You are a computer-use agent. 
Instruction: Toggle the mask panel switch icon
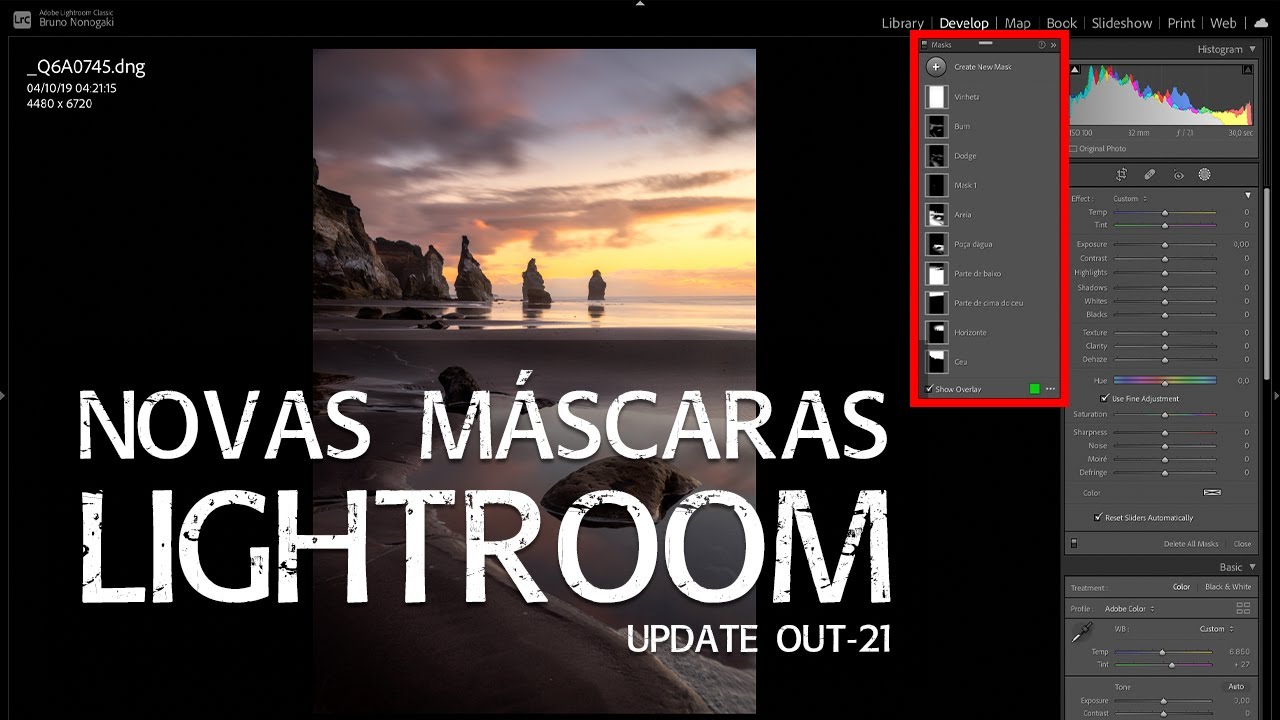coord(1074,544)
